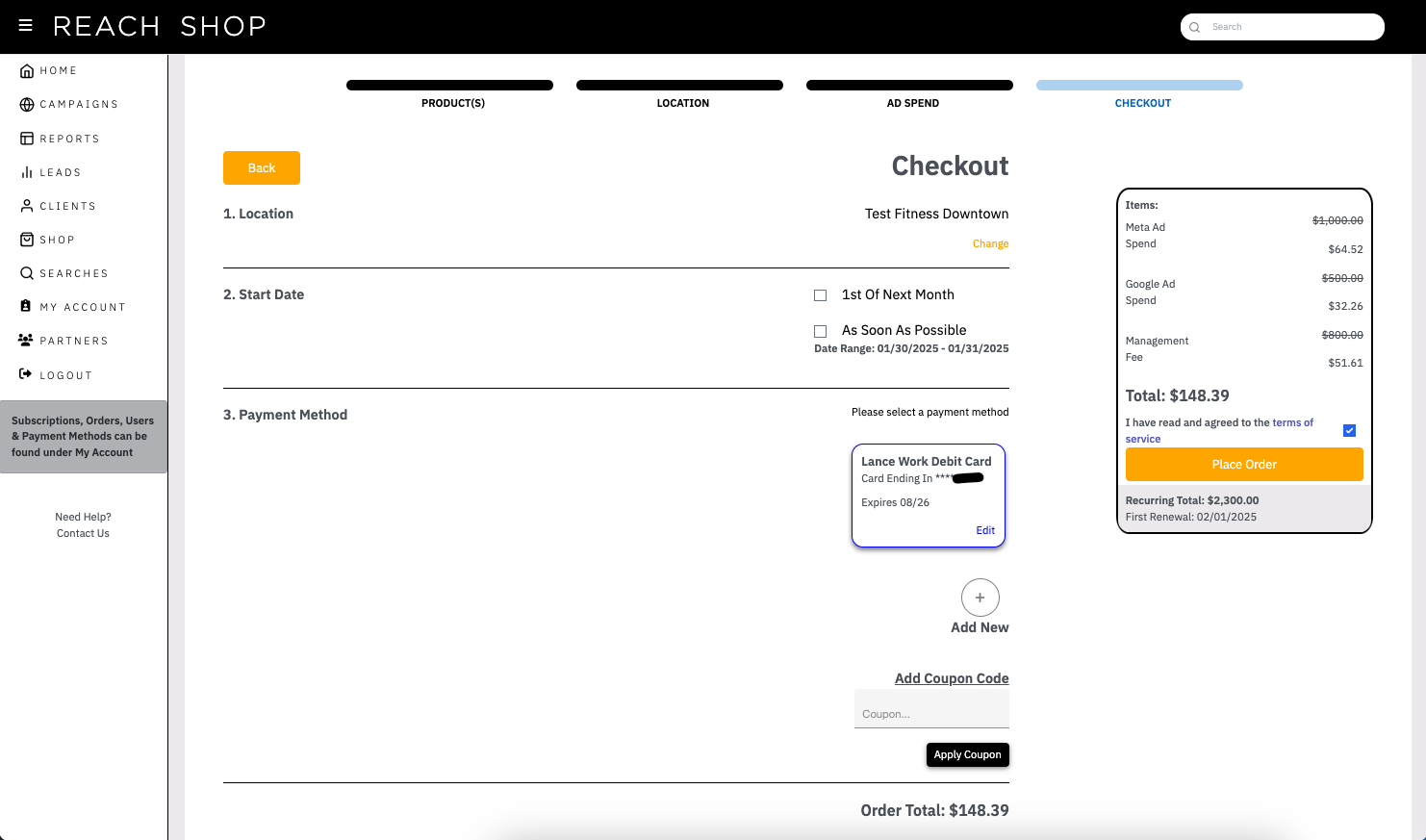The image size is (1426, 840).
Task: Click the Change location link
Action: click(x=990, y=243)
